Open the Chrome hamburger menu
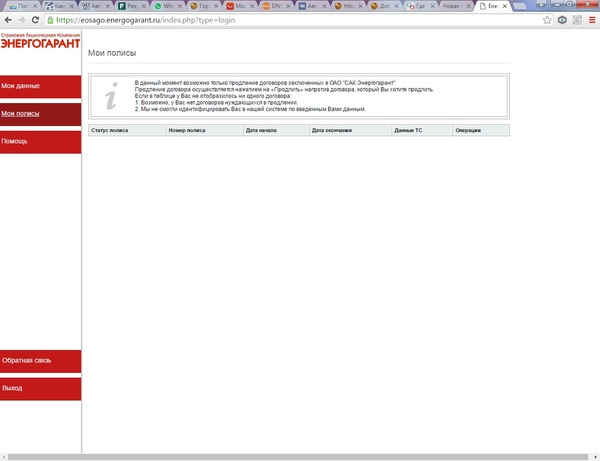600x461 pixels. tap(592, 20)
